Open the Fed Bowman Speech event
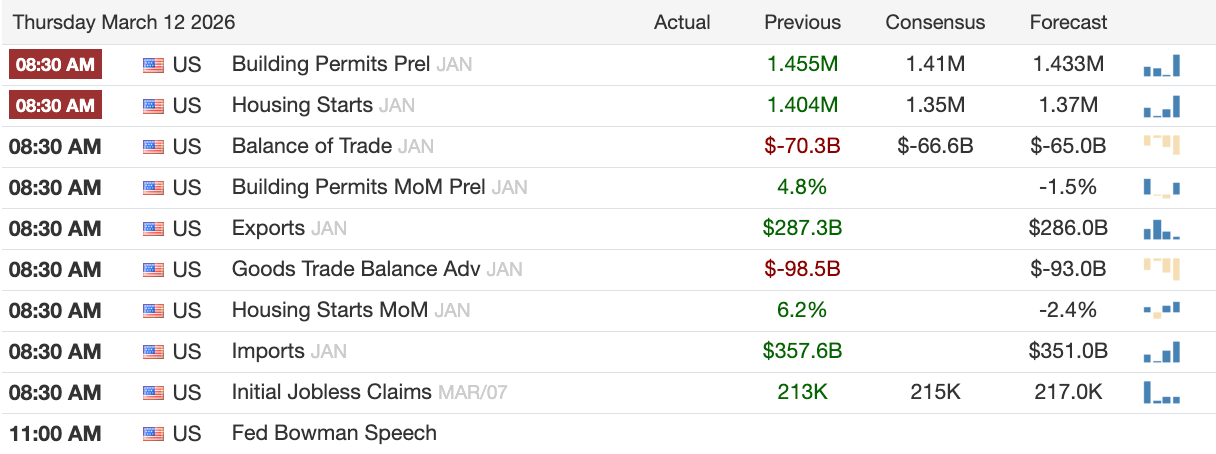The height and width of the screenshot is (454, 1216). [334, 433]
